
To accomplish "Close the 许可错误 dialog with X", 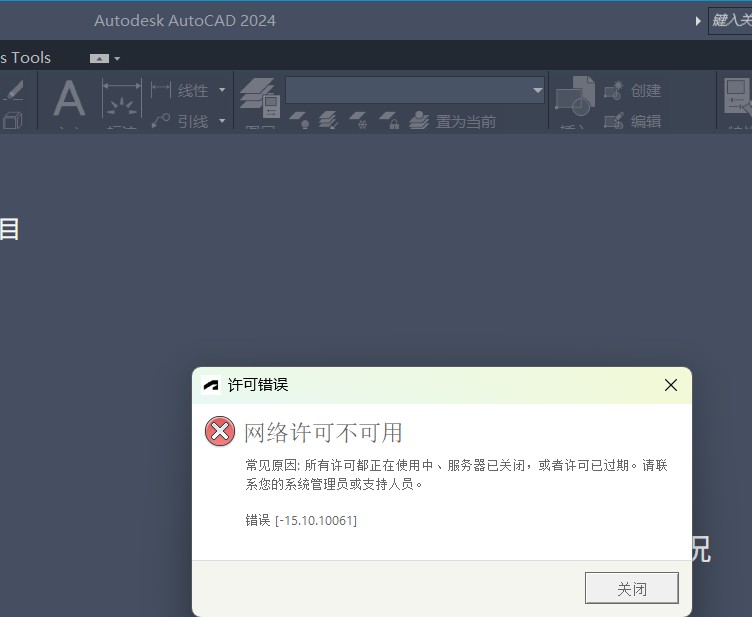I will 671,385.
